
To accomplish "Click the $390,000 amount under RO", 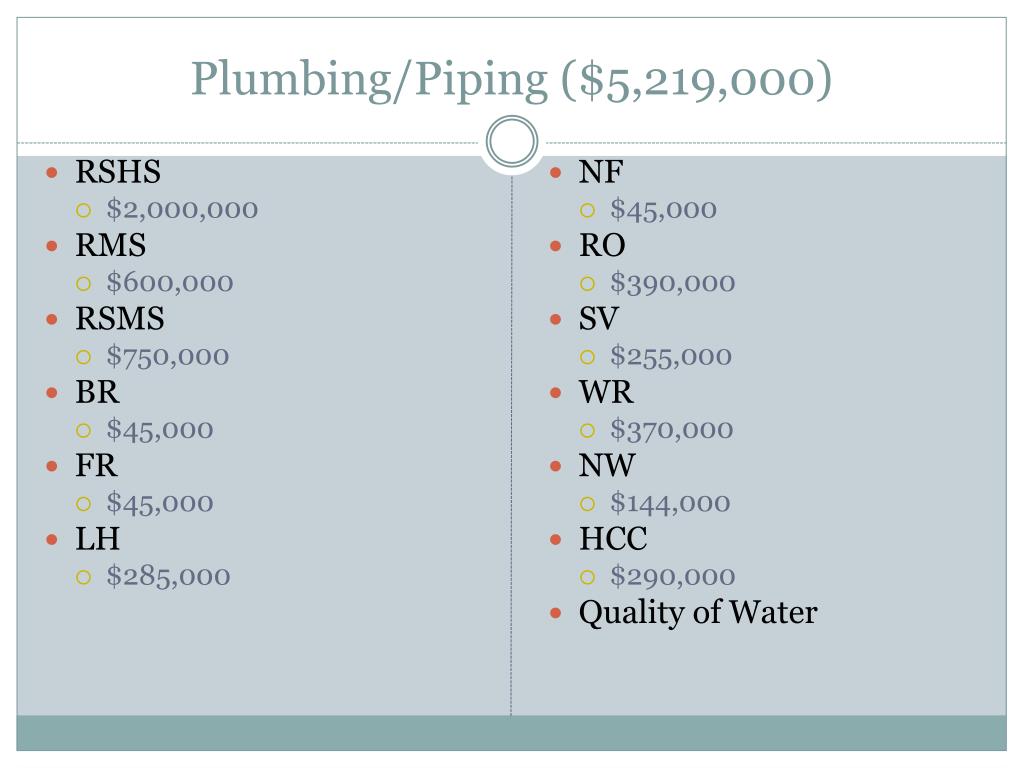I will point(673,283).
